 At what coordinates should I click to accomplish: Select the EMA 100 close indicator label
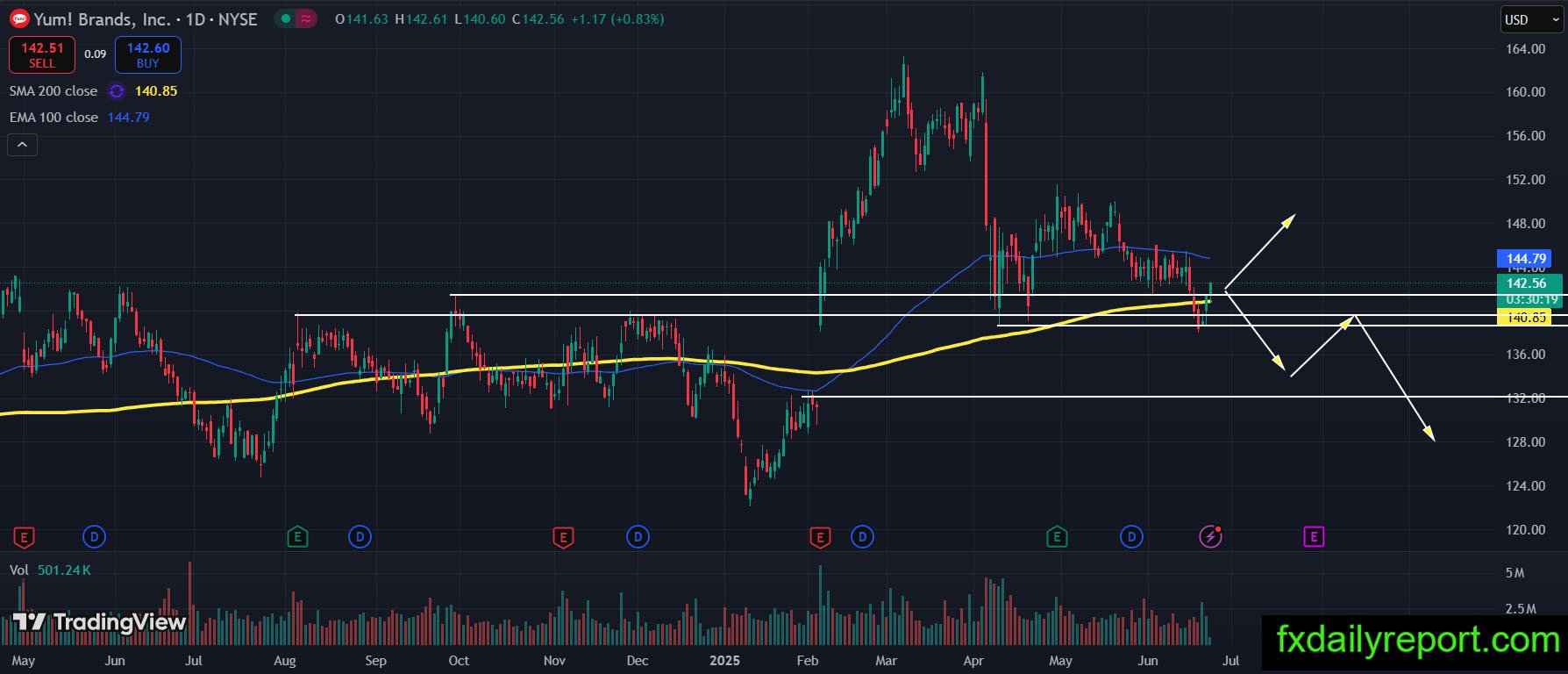(53, 118)
